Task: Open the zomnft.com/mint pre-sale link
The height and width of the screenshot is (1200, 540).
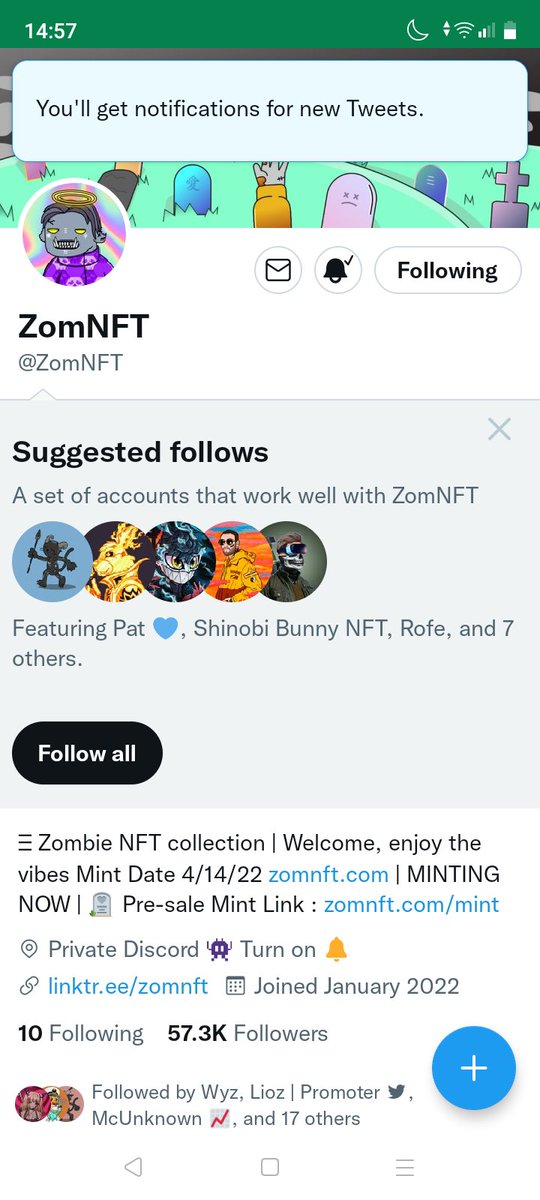Action: pyautogui.click(x=412, y=905)
